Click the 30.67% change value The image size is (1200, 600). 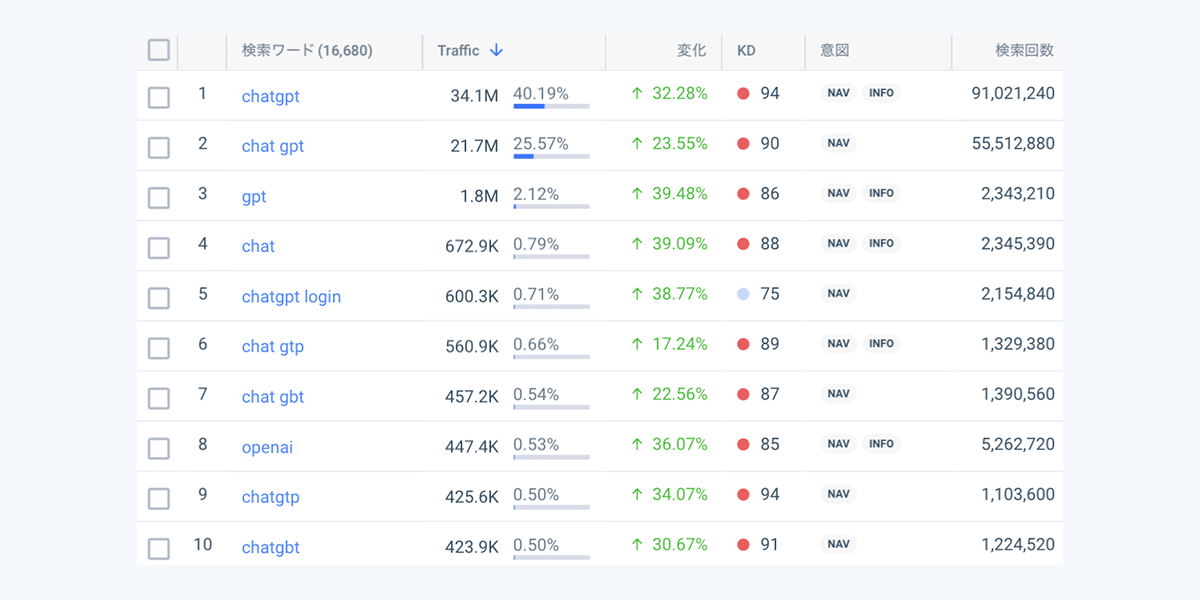[x=680, y=544]
